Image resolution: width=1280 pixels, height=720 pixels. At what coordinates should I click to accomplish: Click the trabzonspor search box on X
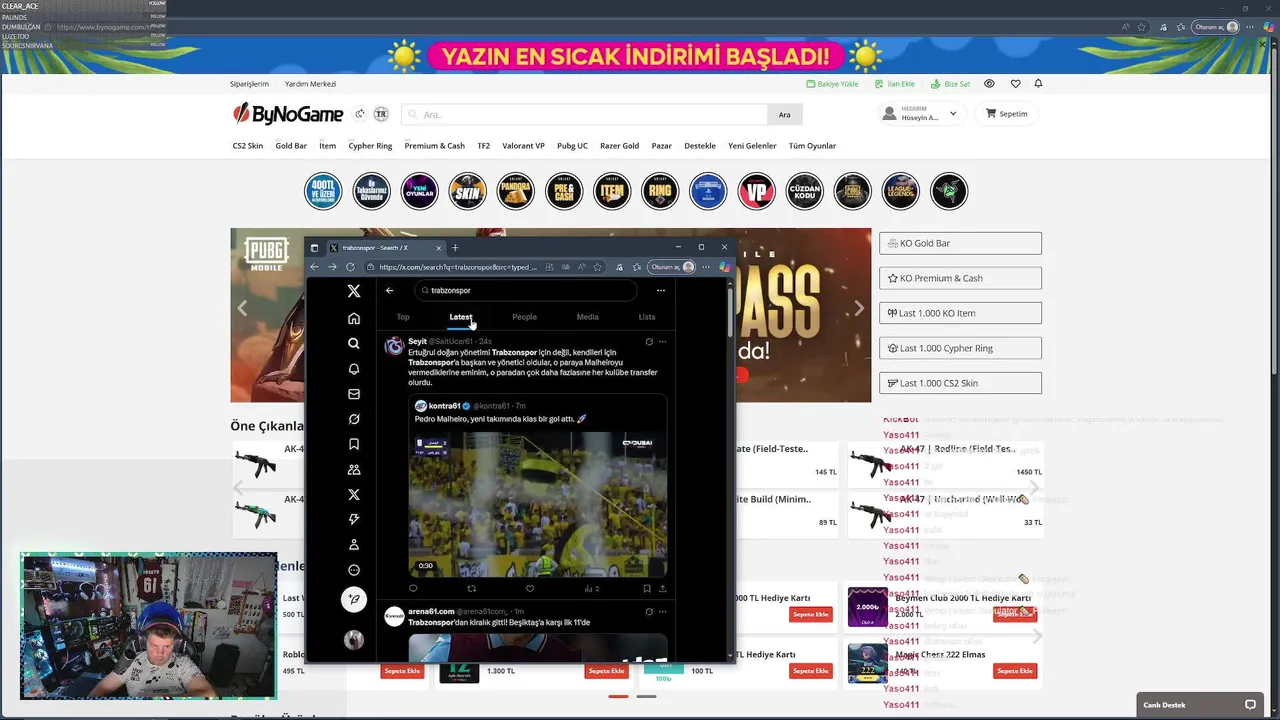tap(526, 290)
